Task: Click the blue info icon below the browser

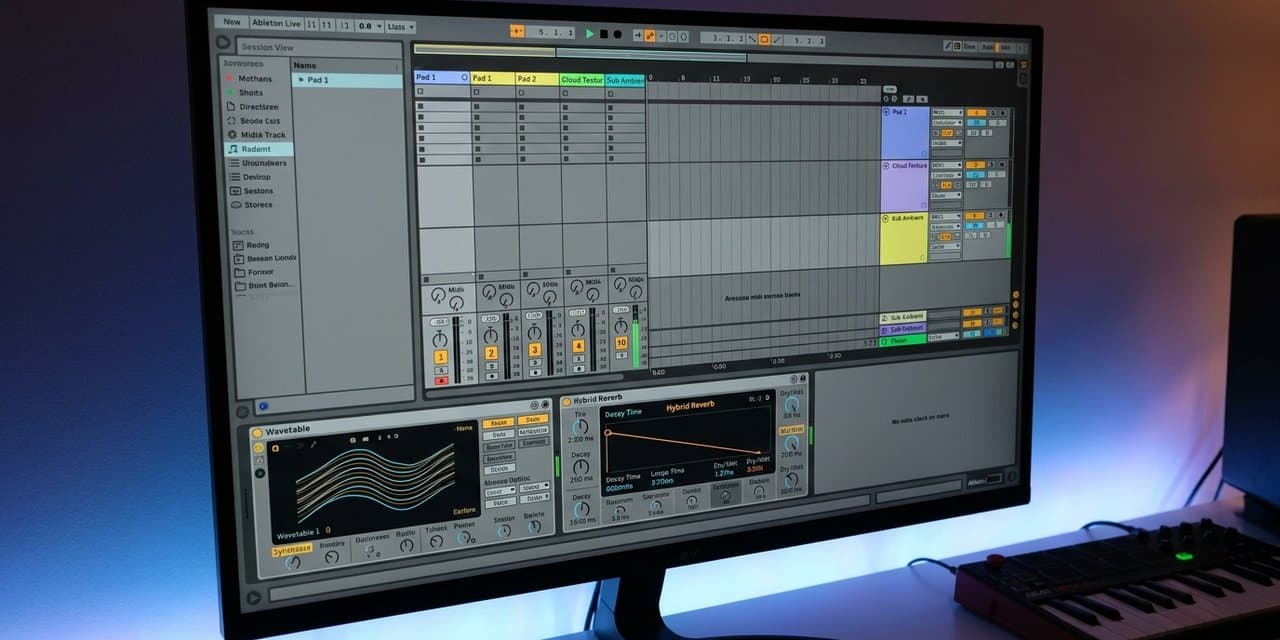Action: click(262, 406)
